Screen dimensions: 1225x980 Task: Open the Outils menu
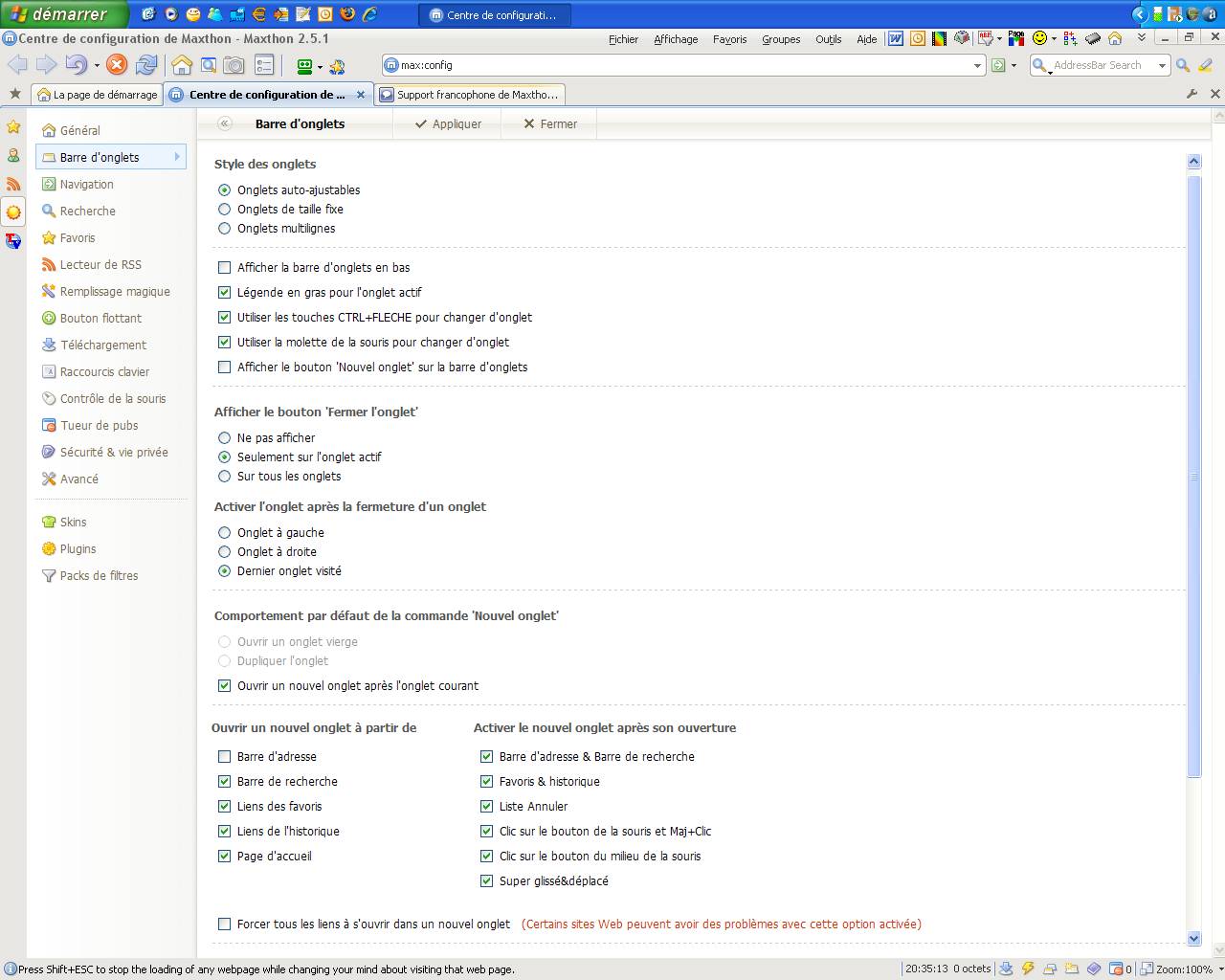point(828,39)
